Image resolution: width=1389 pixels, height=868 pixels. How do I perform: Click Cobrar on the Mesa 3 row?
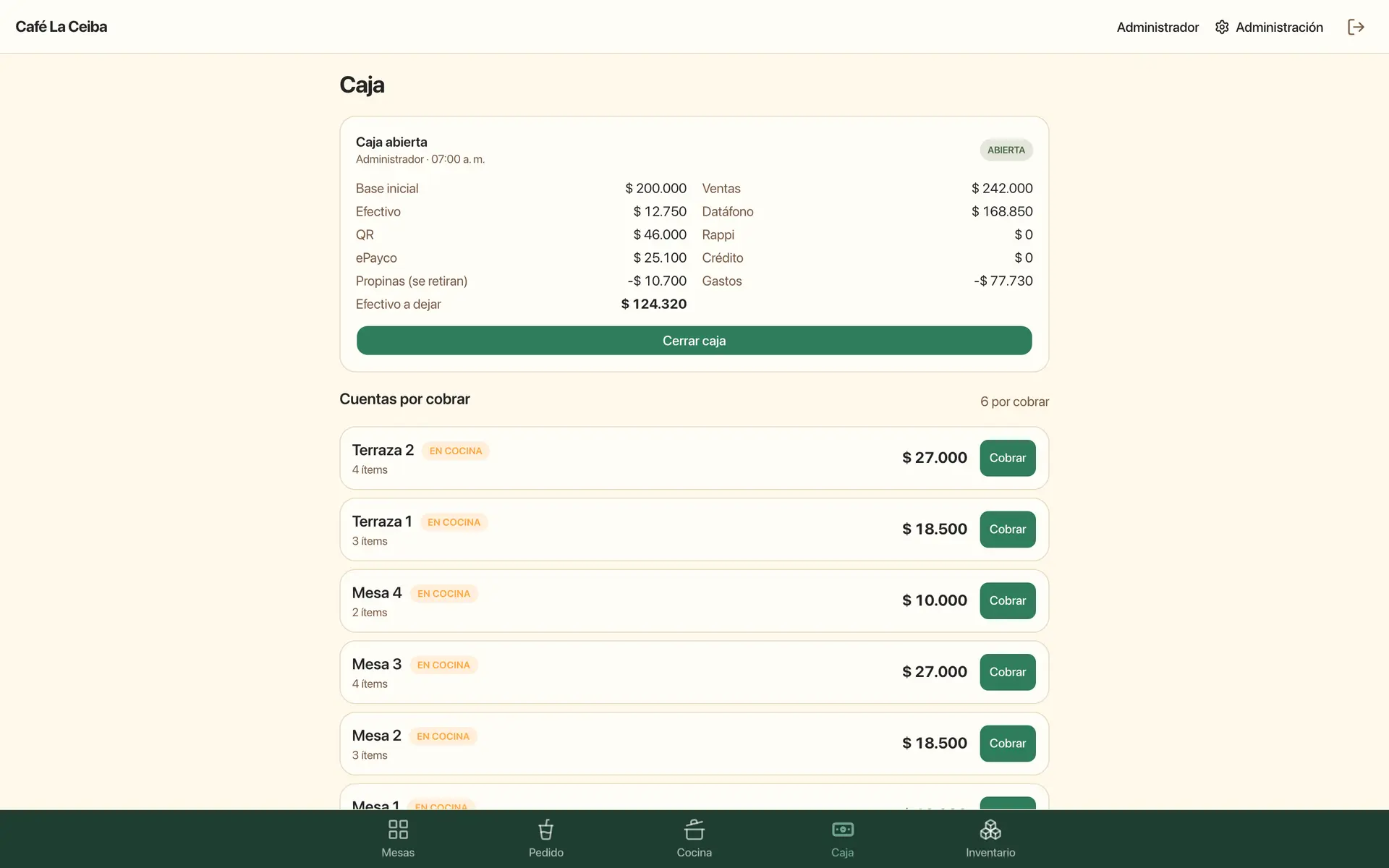(x=1008, y=672)
